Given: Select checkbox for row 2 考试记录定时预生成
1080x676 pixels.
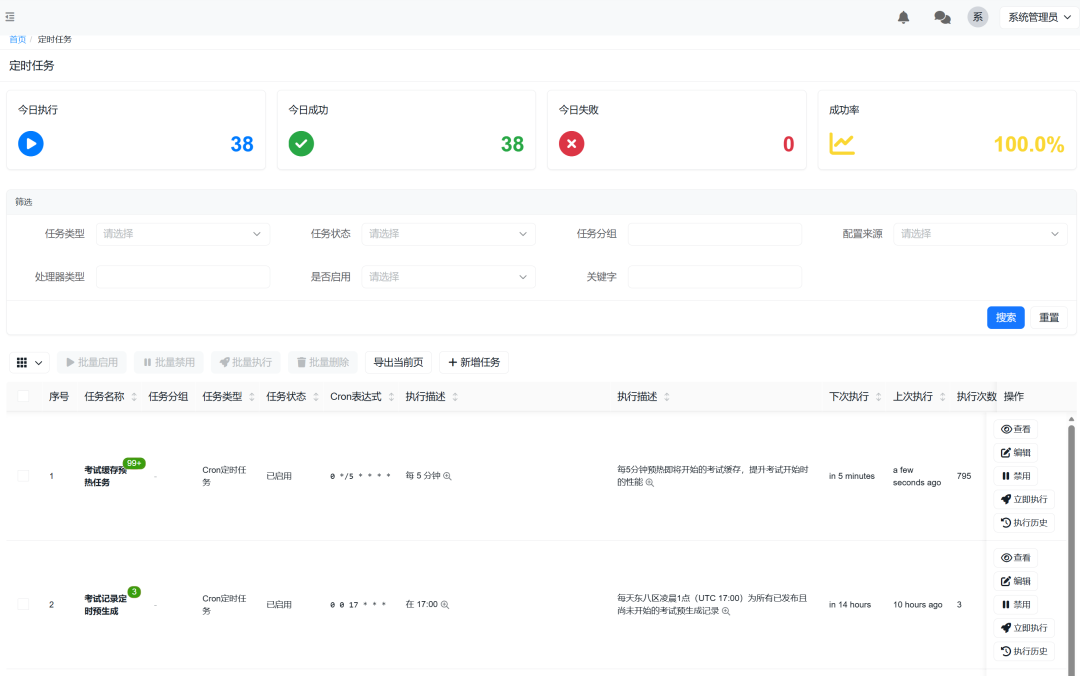Looking at the screenshot, I should click(23, 604).
